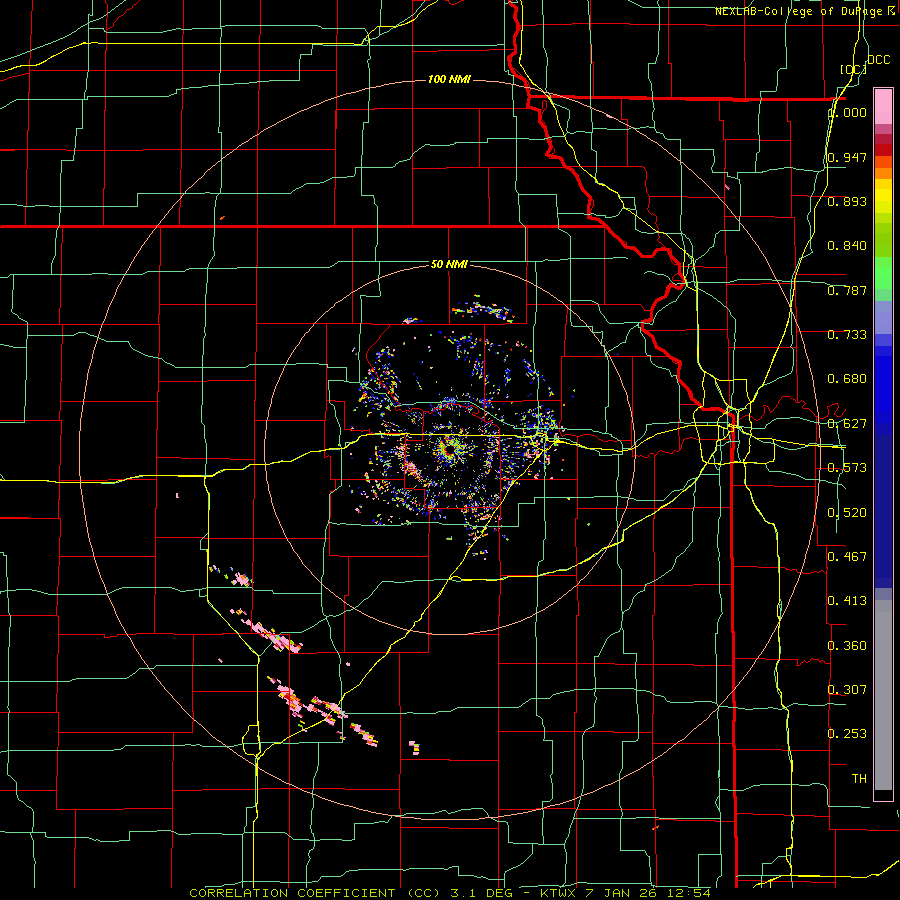Click the 0.413 legend value

[847, 601]
